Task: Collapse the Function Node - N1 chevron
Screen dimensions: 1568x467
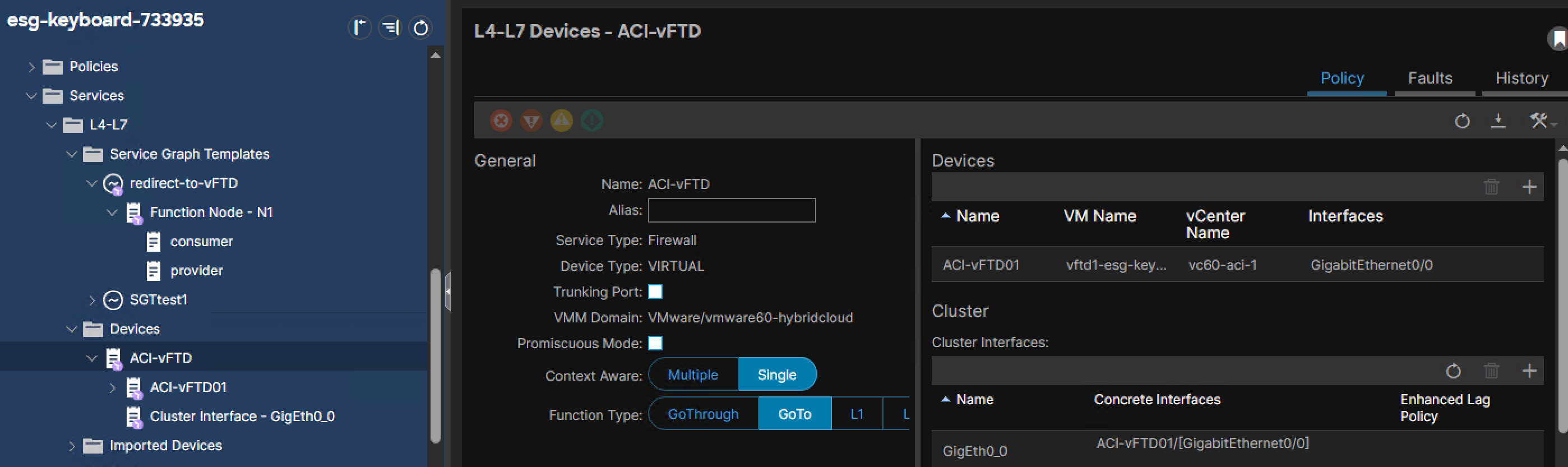Action: point(112,212)
